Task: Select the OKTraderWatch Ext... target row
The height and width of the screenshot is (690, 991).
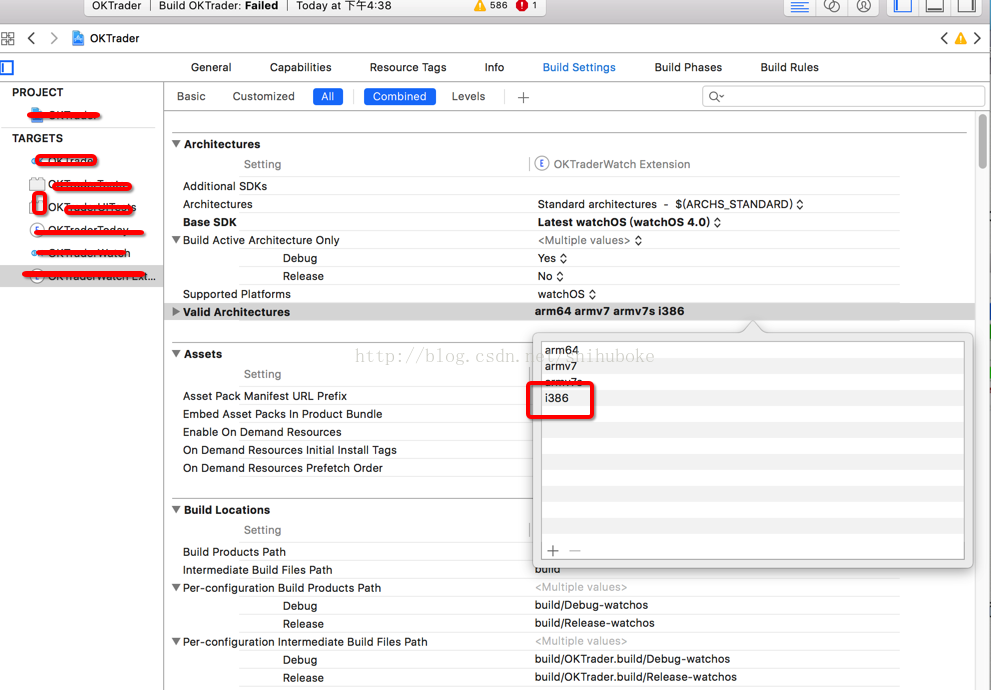Action: [82, 276]
